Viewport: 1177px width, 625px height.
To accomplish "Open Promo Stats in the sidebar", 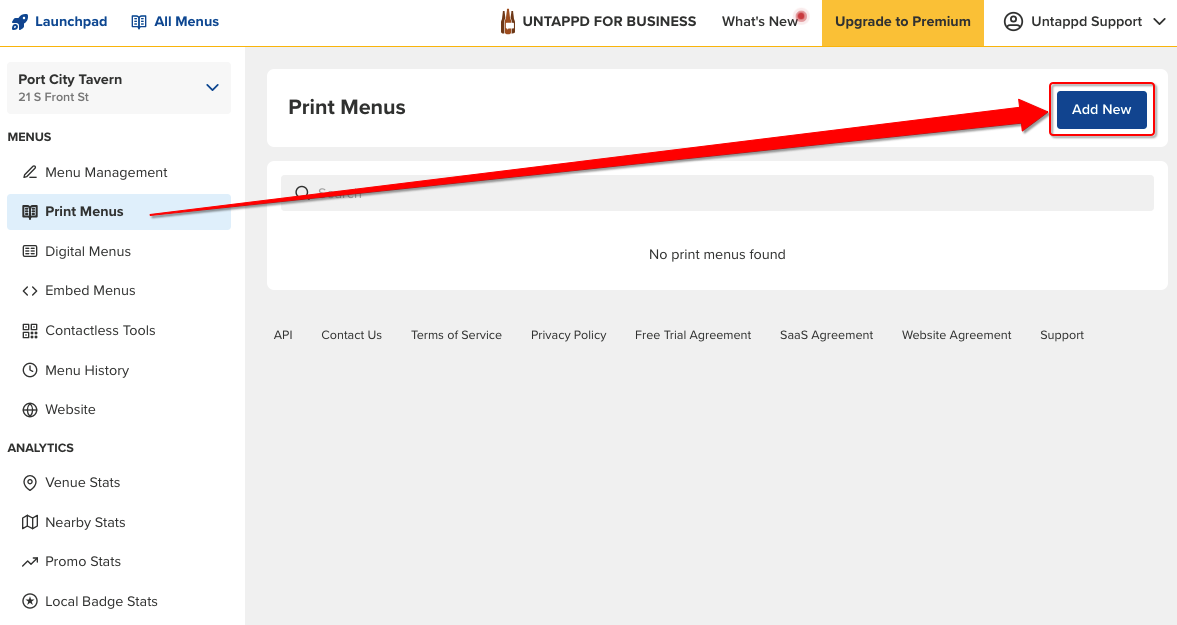I will tap(83, 562).
